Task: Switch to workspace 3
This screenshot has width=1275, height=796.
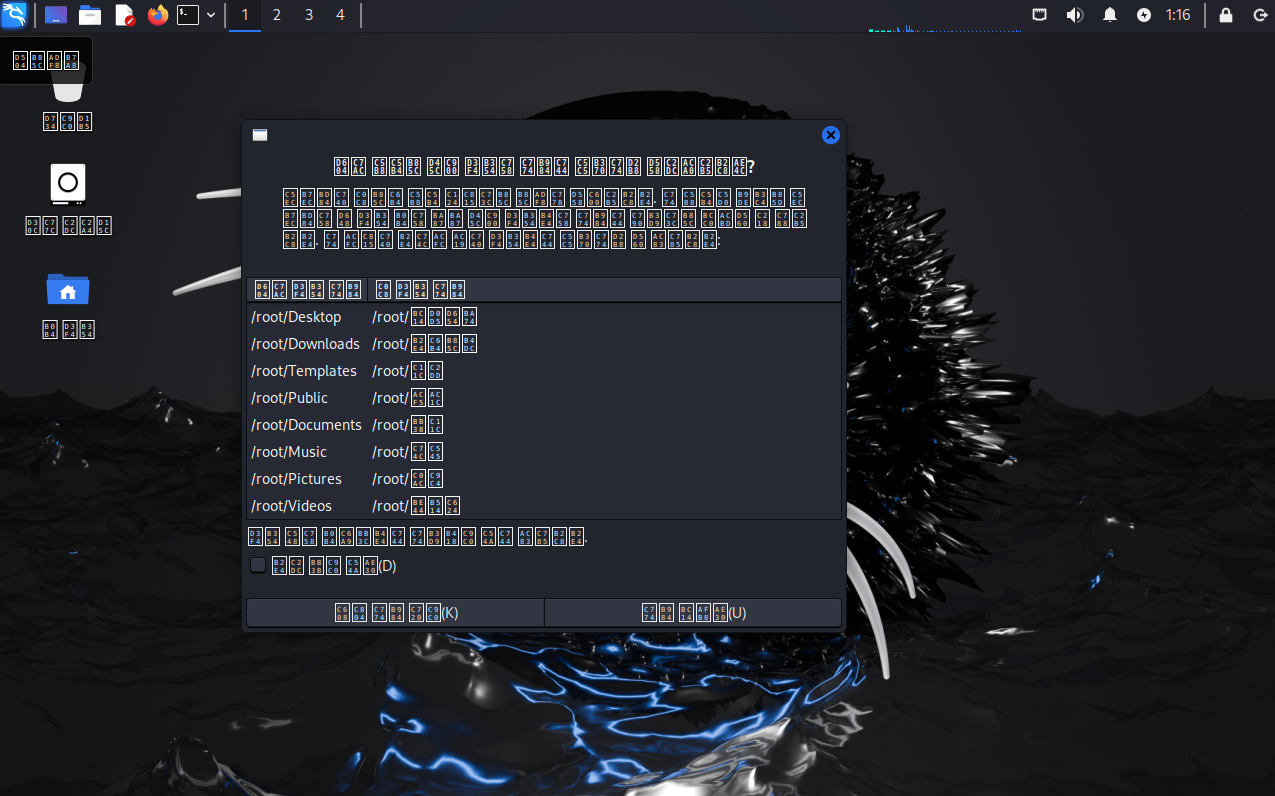Action: 309,15
